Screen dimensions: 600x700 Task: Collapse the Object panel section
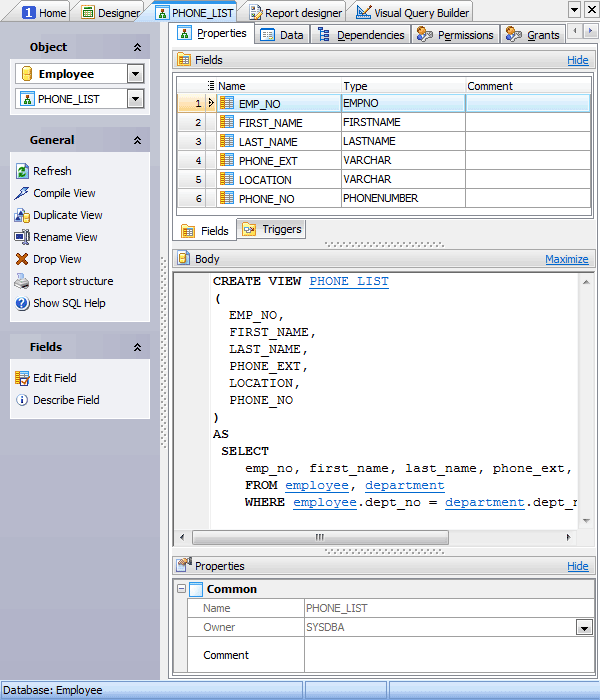click(x=137, y=47)
